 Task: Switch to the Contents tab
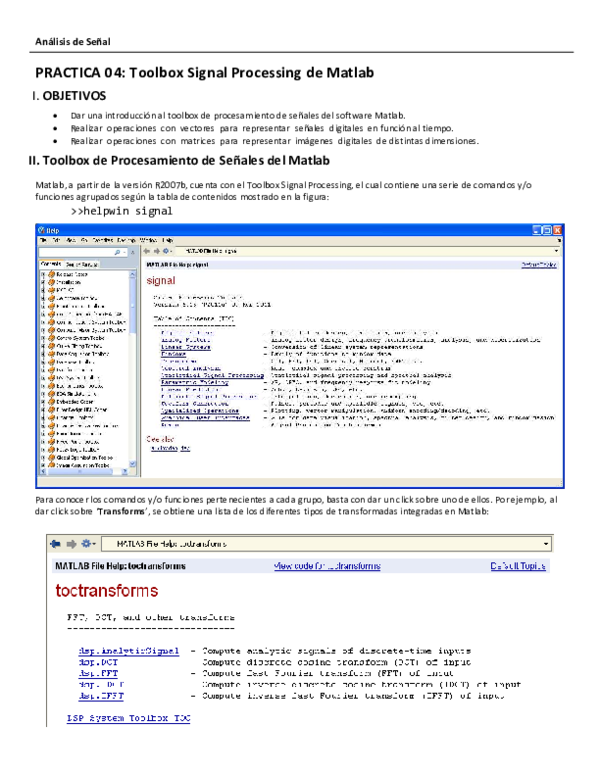[50, 264]
